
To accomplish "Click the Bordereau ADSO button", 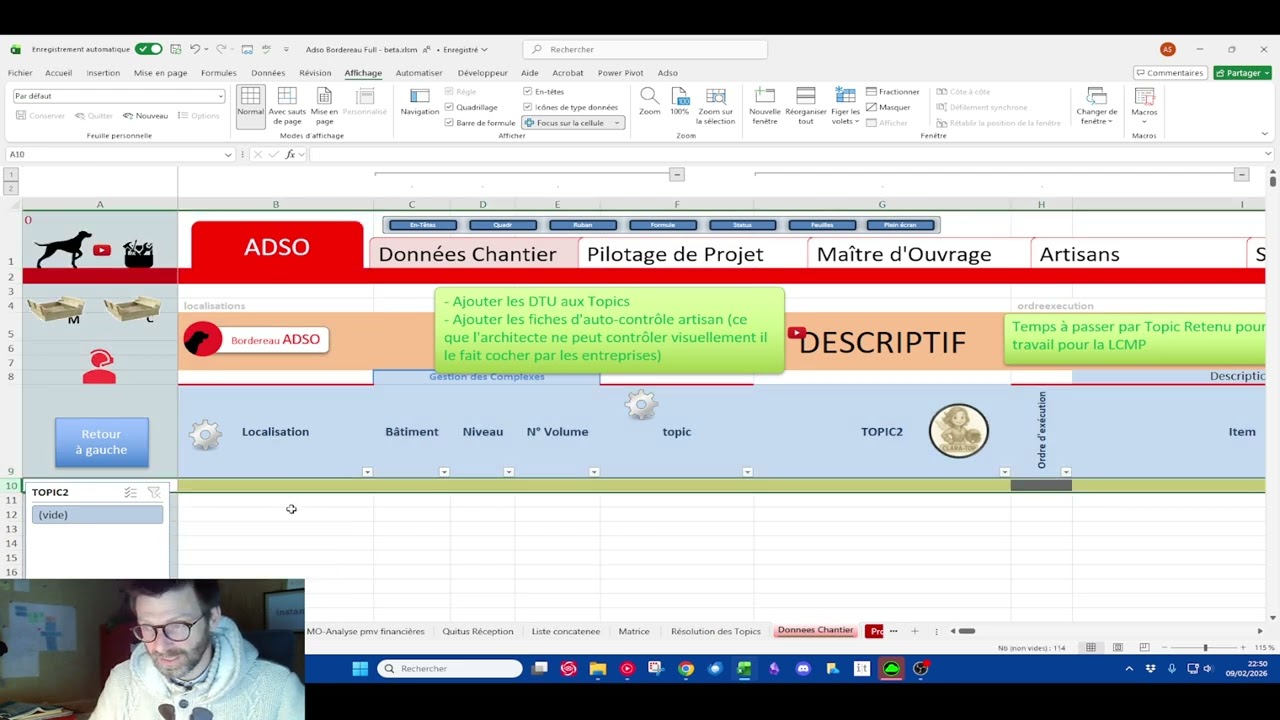I will coord(256,340).
